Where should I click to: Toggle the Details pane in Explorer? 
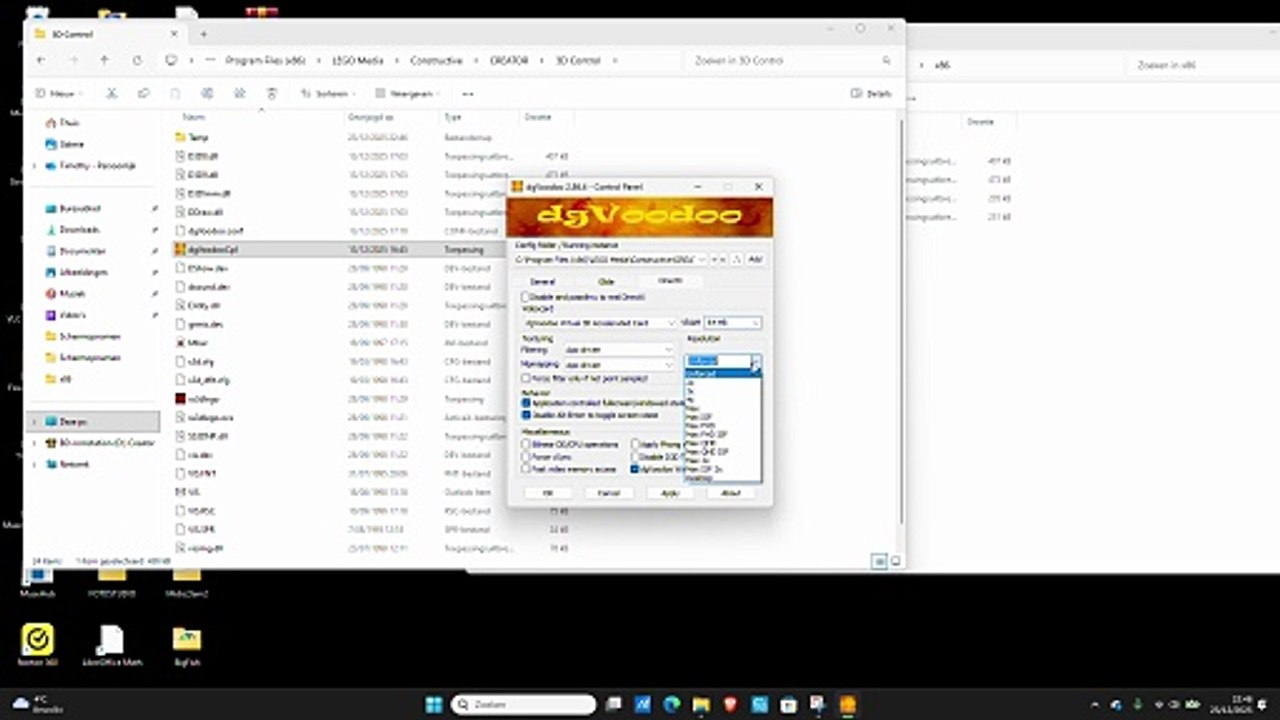(x=871, y=93)
